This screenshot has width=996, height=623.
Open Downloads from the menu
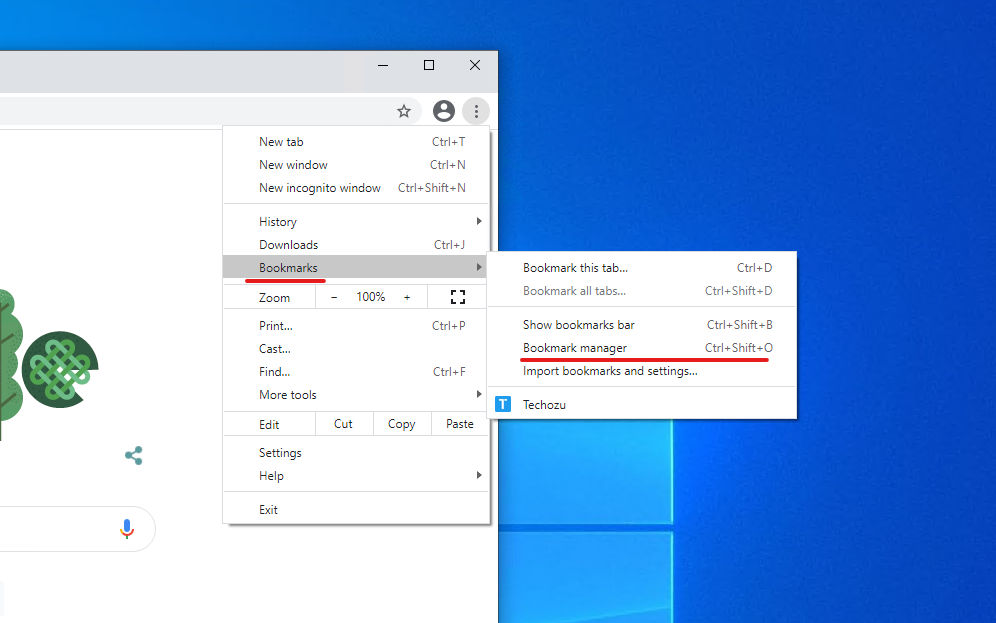[356, 245]
